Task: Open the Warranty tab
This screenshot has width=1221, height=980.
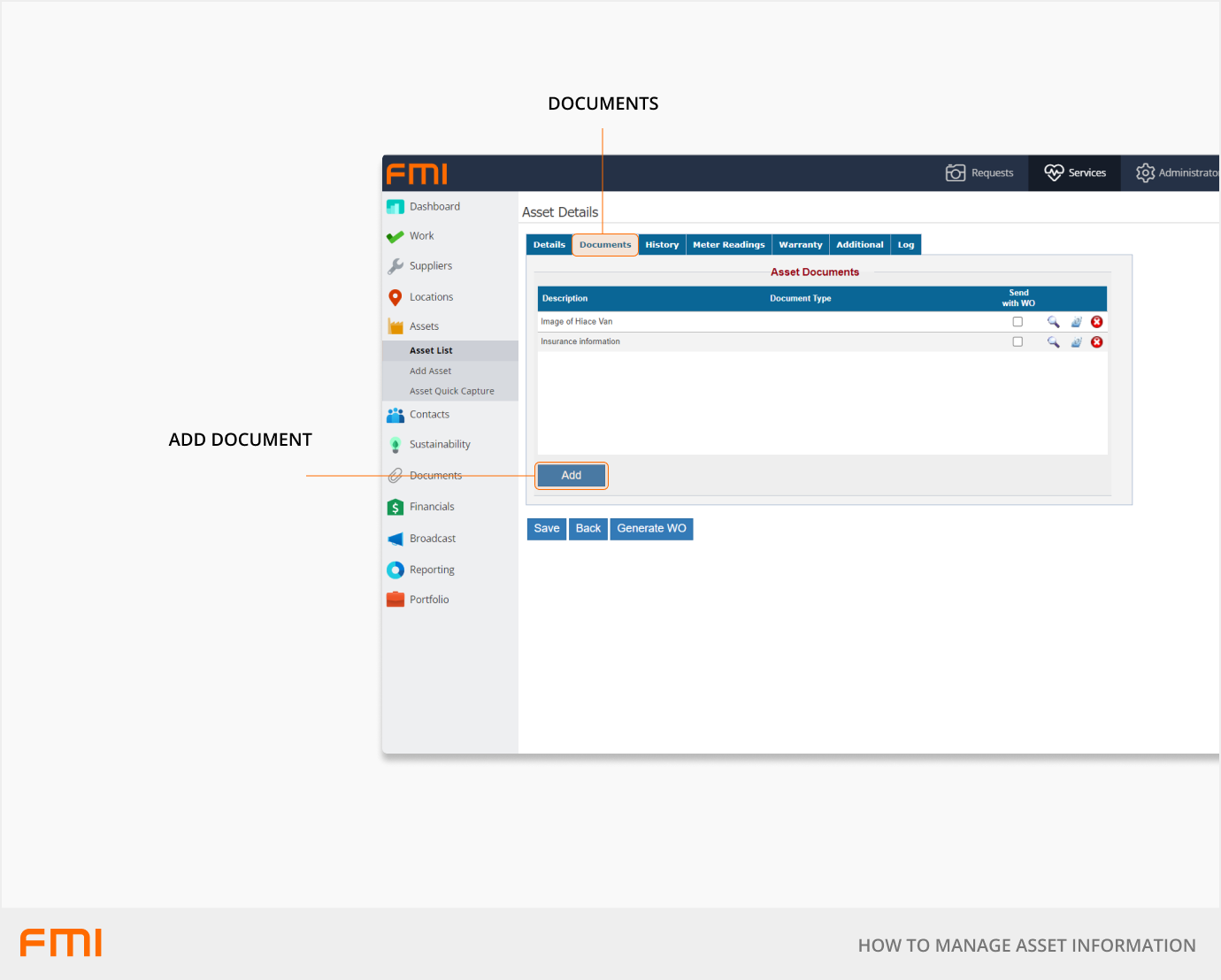Action: pos(800,245)
